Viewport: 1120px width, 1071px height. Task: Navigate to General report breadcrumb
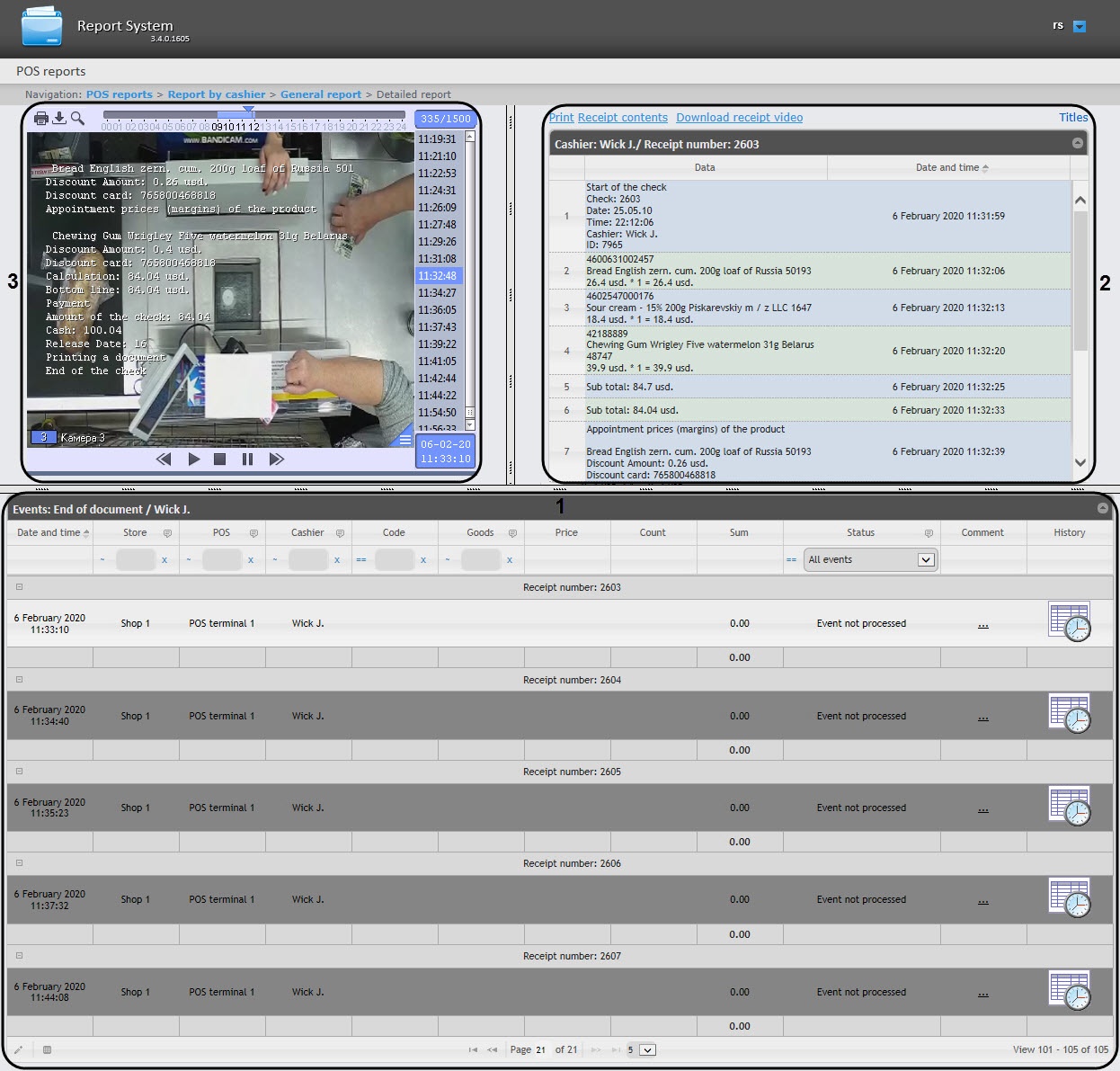coord(320,94)
